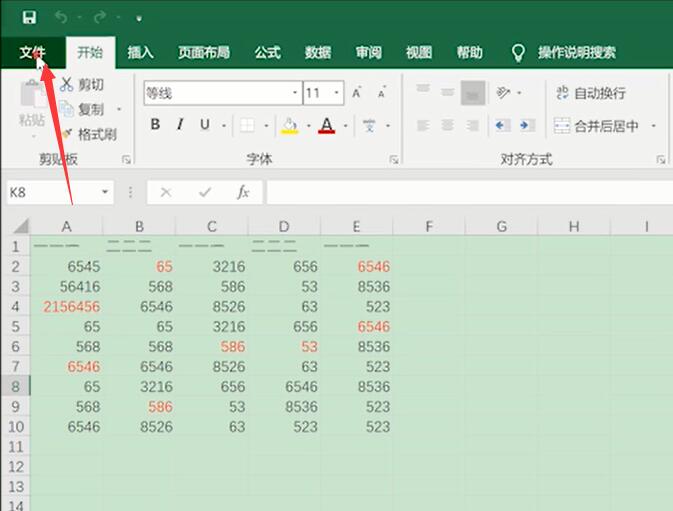This screenshot has width=673, height=511.
Task: Click the formula bar confirm check icon
Action: pos(205,192)
